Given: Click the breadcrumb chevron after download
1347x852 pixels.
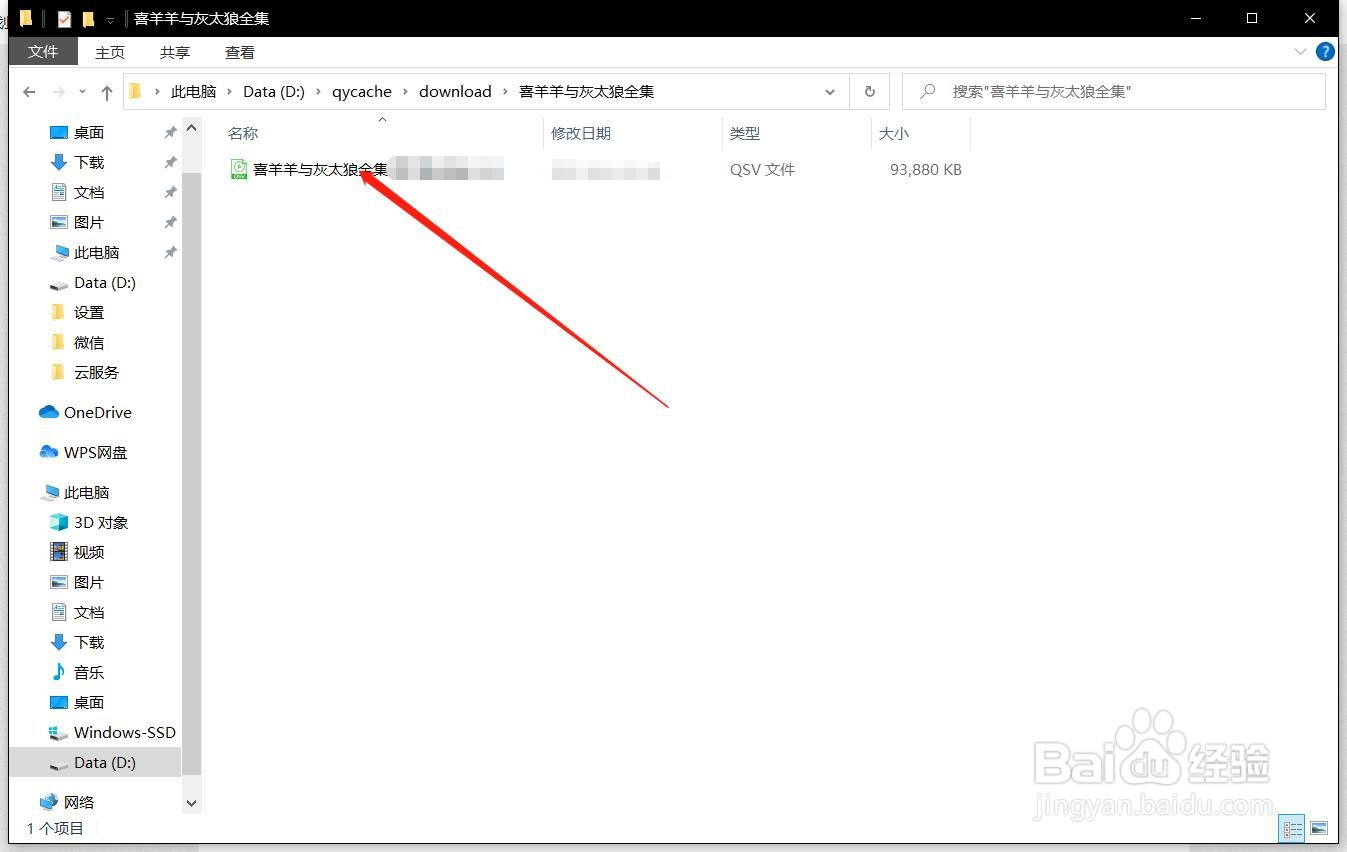Looking at the screenshot, I should pos(505,92).
